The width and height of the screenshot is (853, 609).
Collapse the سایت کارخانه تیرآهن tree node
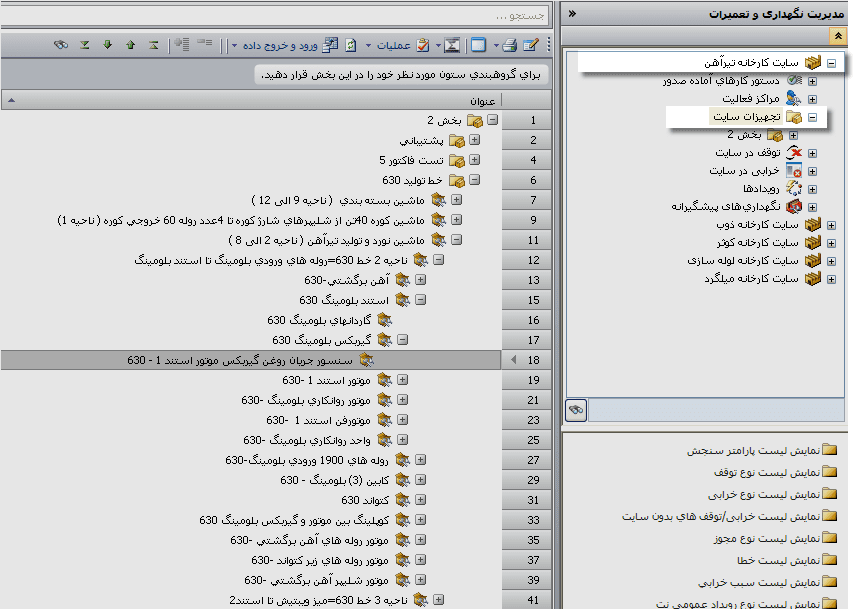coord(831,63)
